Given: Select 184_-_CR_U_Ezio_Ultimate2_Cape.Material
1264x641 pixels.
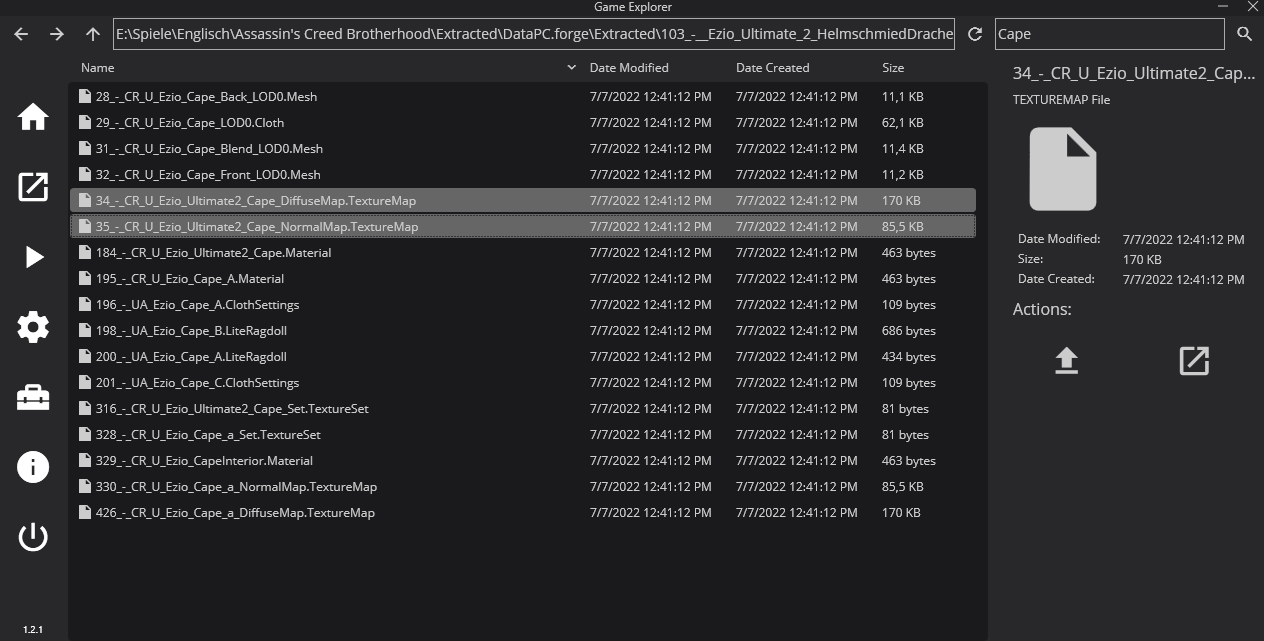Looking at the screenshot, I should [x=523, y=253].
